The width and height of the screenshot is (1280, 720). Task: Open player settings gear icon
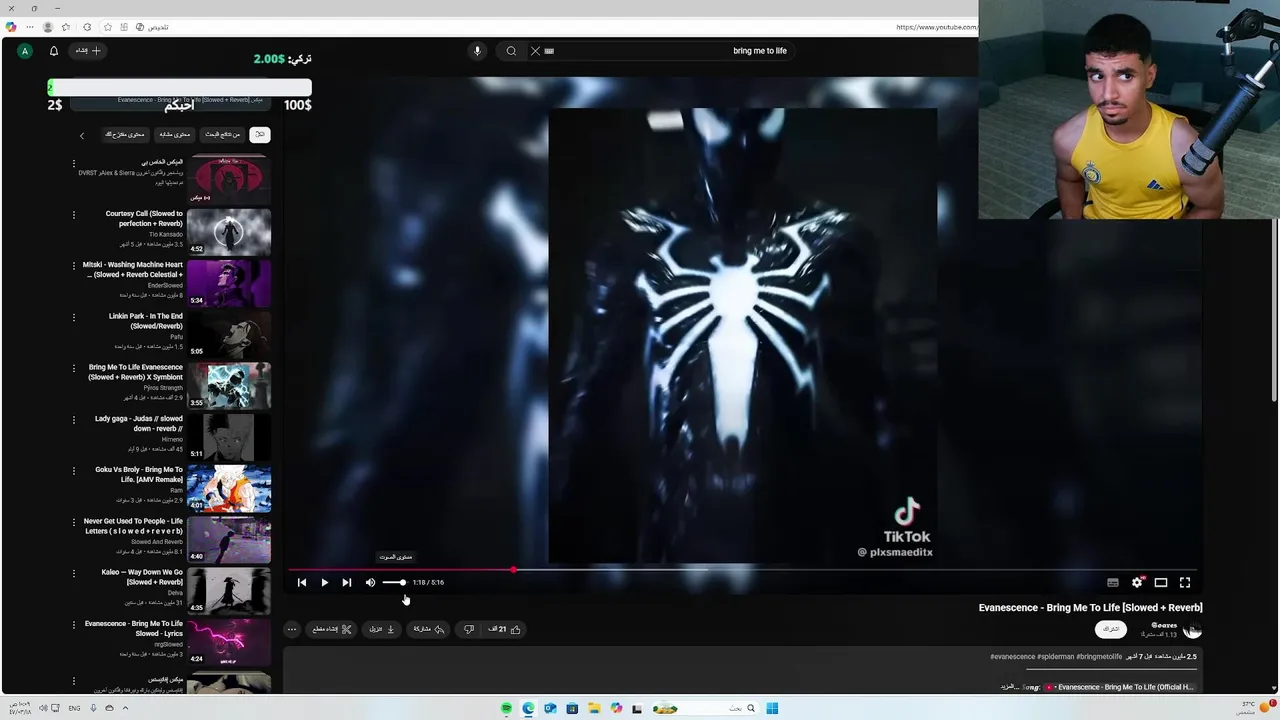(1137, 582)
